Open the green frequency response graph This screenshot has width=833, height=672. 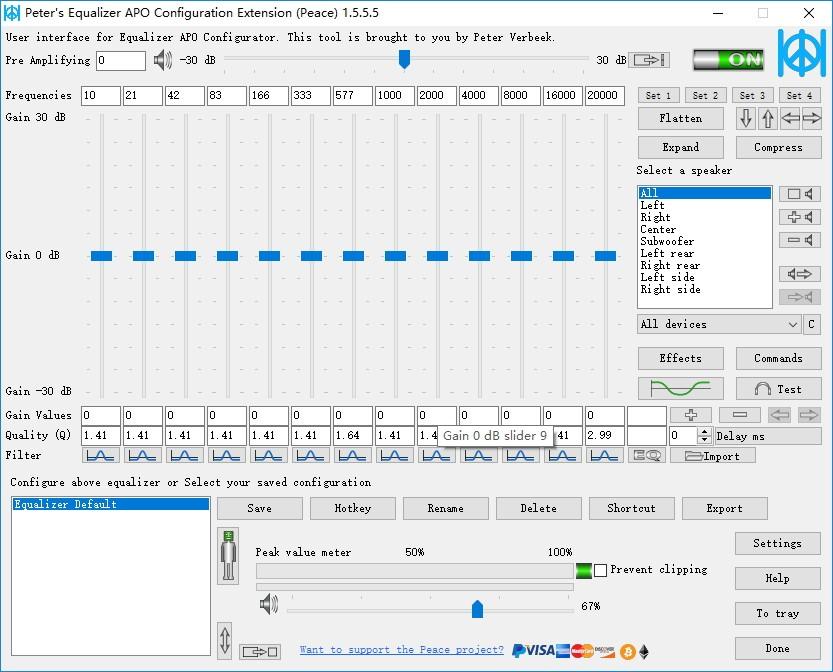point(681,389)
